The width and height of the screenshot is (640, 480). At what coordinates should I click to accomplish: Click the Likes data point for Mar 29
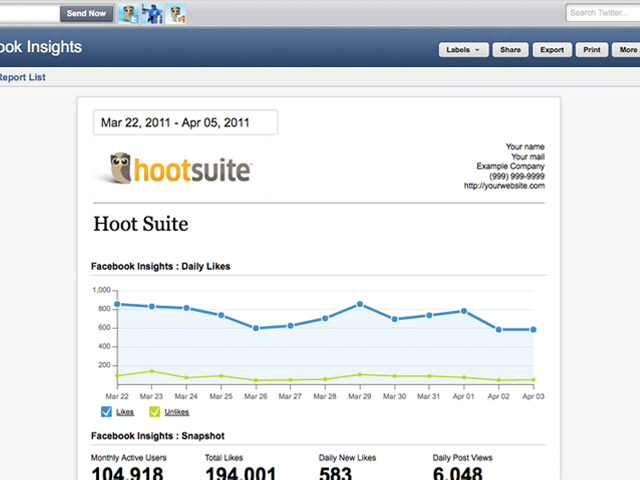coord(360,304)
